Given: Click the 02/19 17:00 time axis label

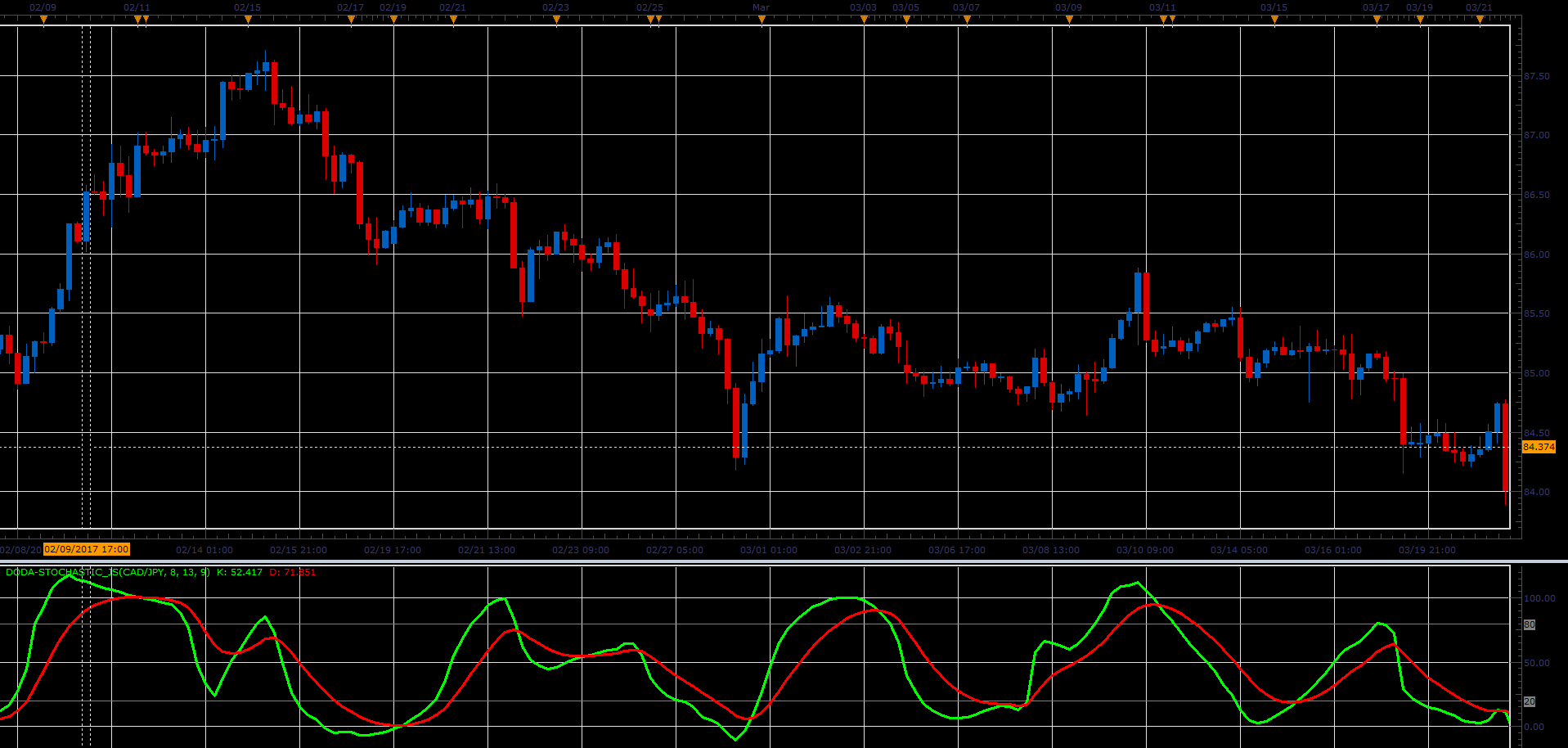Looking at the screenshot, I should 393,550.
